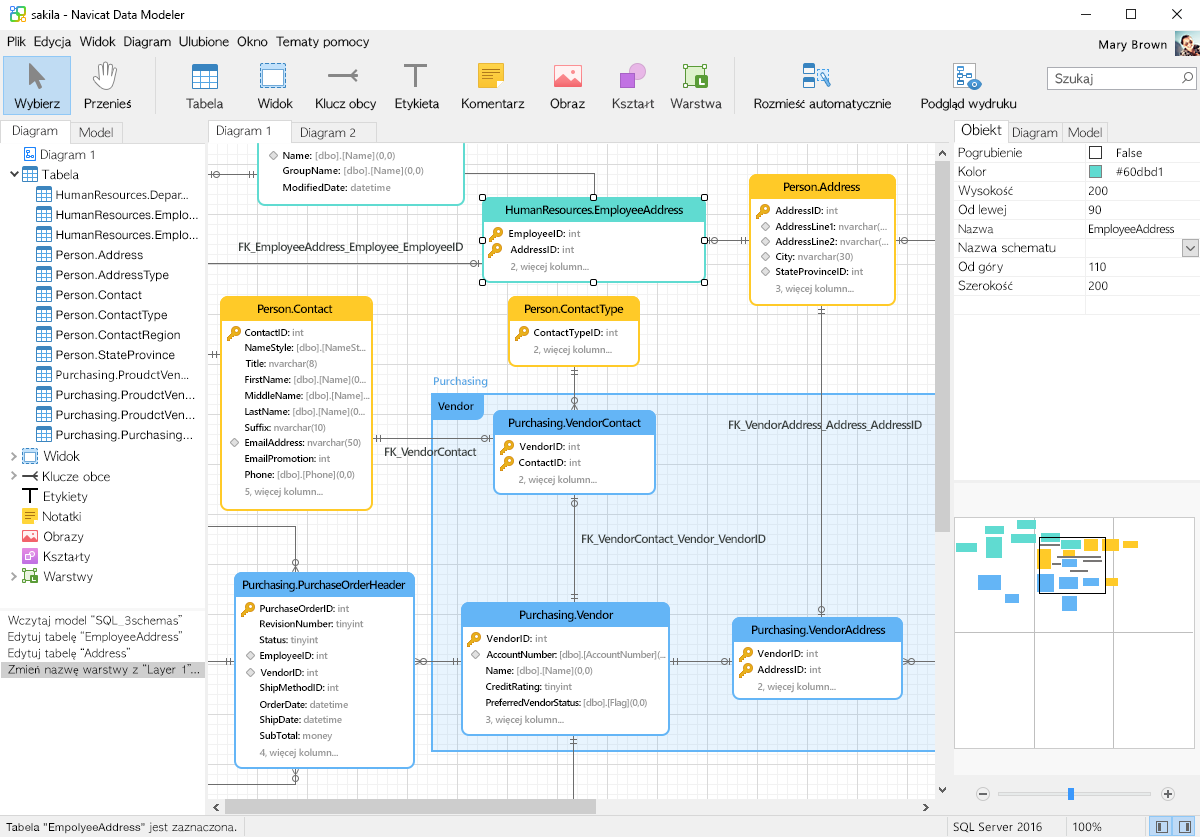Choose the Klucz obcy foreign key tool
The width and height of the screenshot is (1200, 837).
click(x=344, y=85)
